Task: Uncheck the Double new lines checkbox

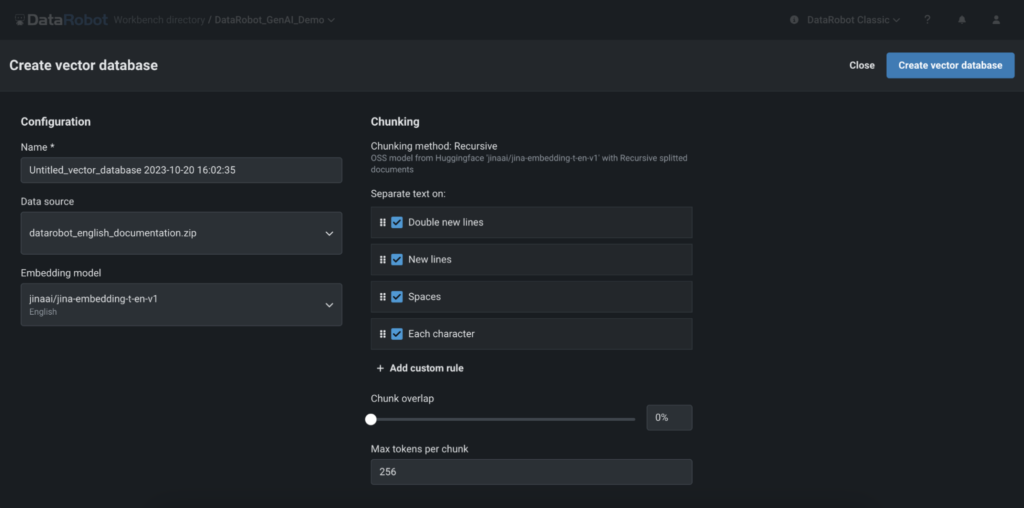Action: click(397, 222)
